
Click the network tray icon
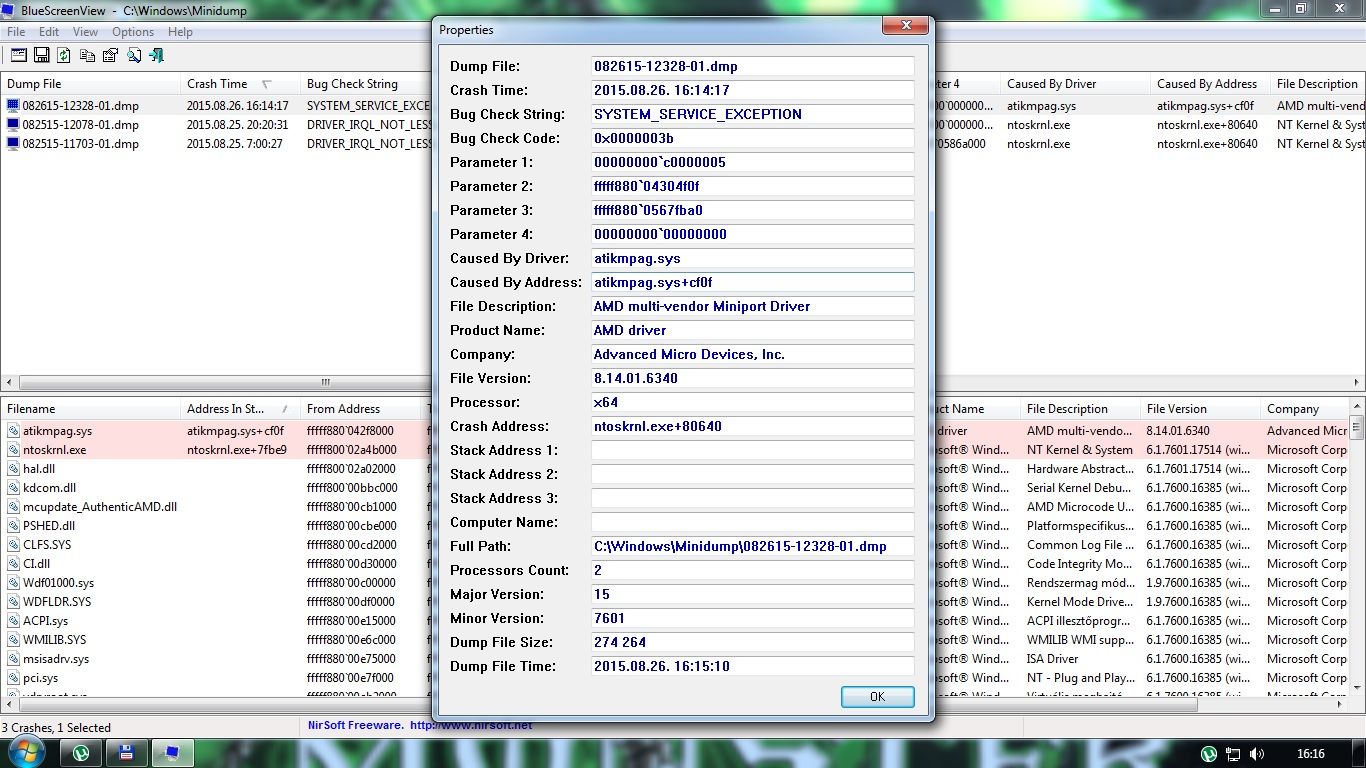[1233, 754]
